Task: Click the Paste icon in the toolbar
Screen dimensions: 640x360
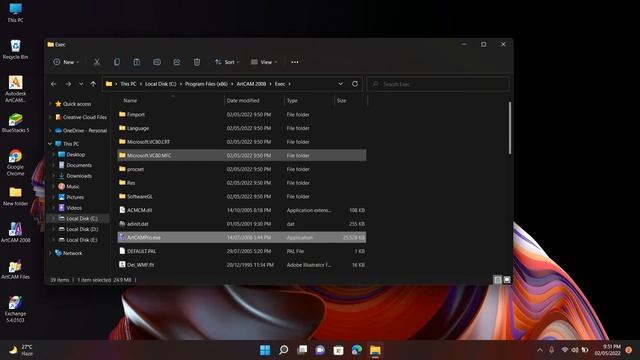Action: pyautogui.click(x=137, y=62)
